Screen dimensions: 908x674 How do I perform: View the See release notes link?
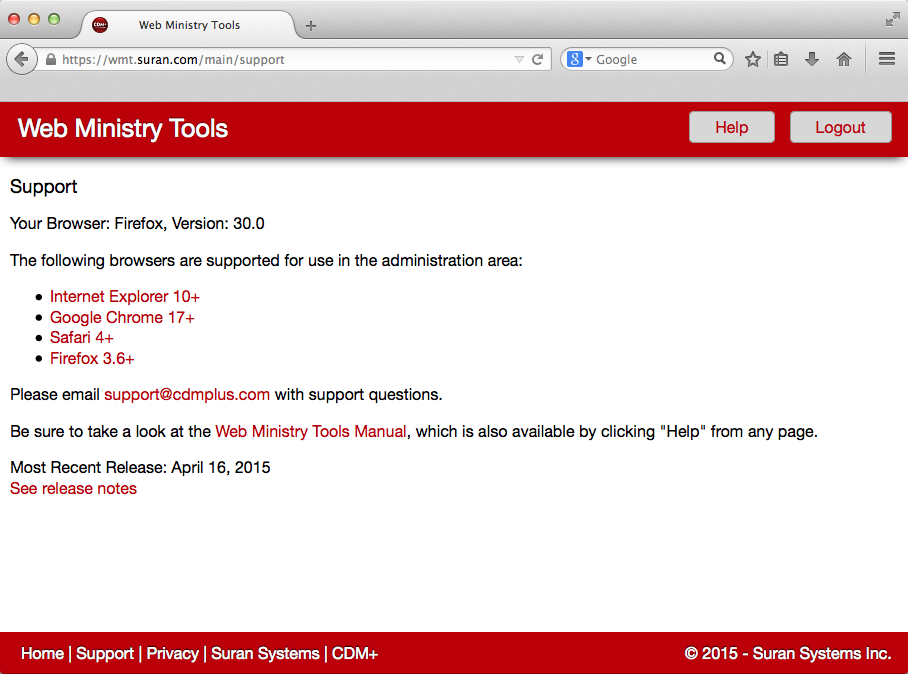[73, 488]
